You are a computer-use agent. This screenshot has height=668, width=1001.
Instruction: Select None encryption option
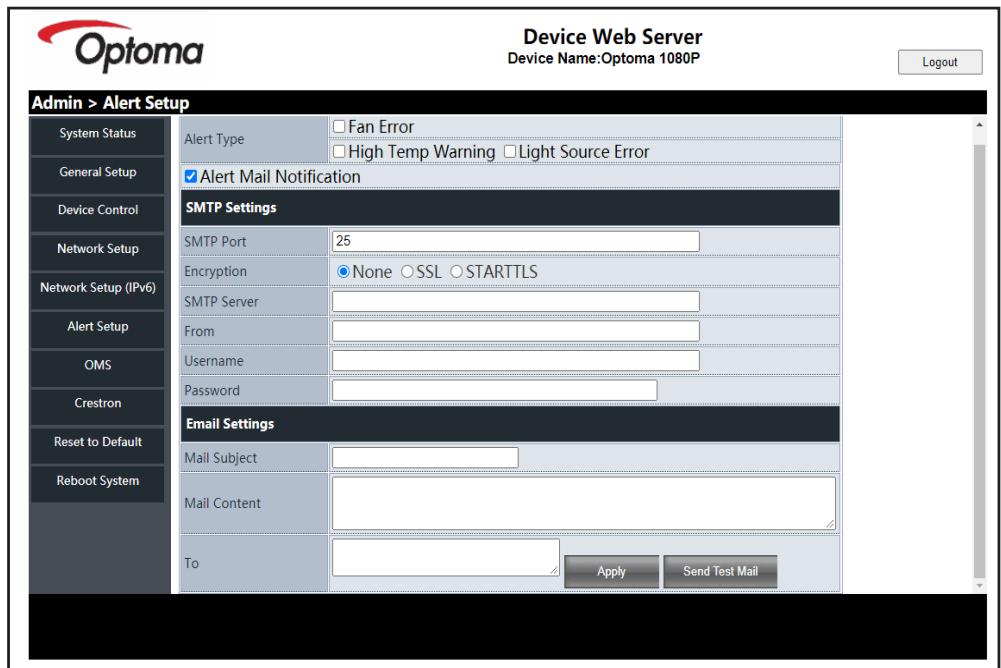[x=343, y=271]
